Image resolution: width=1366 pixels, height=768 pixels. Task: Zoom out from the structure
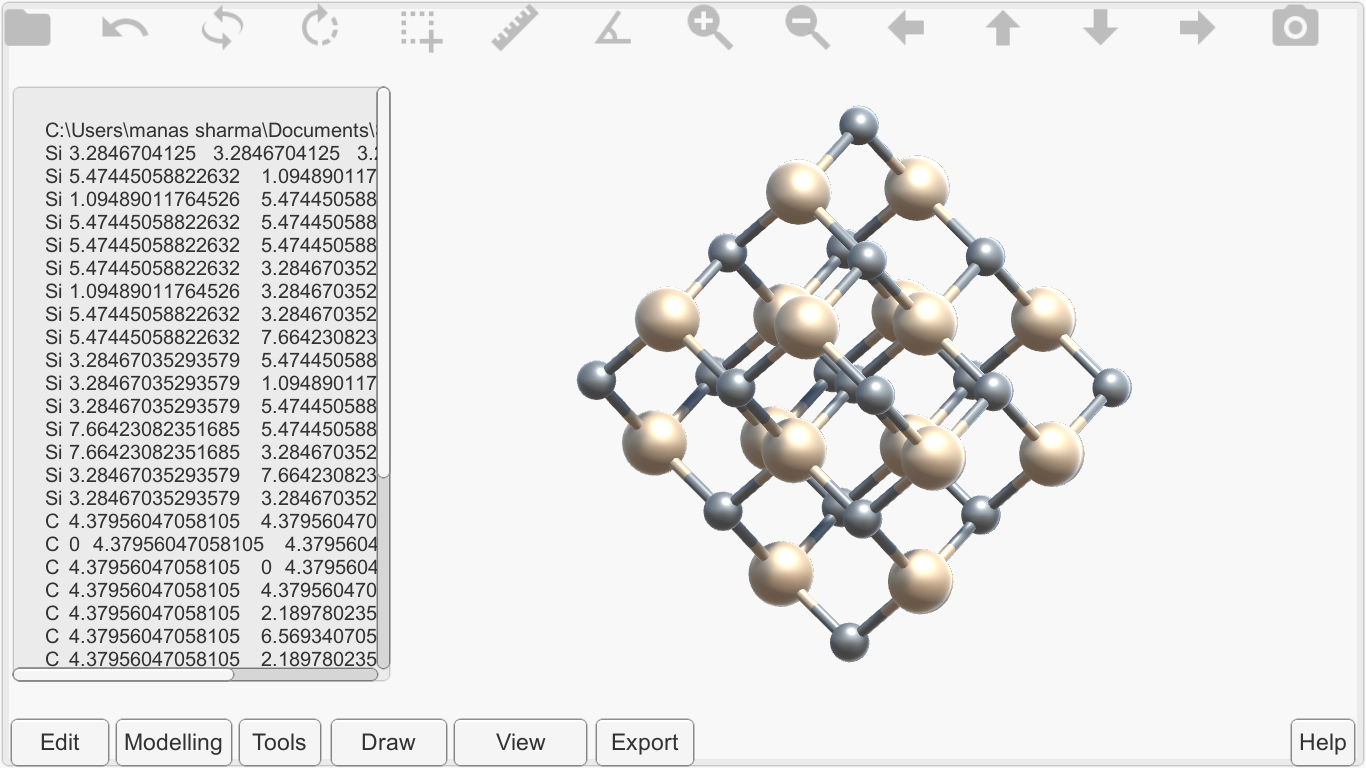808,27
